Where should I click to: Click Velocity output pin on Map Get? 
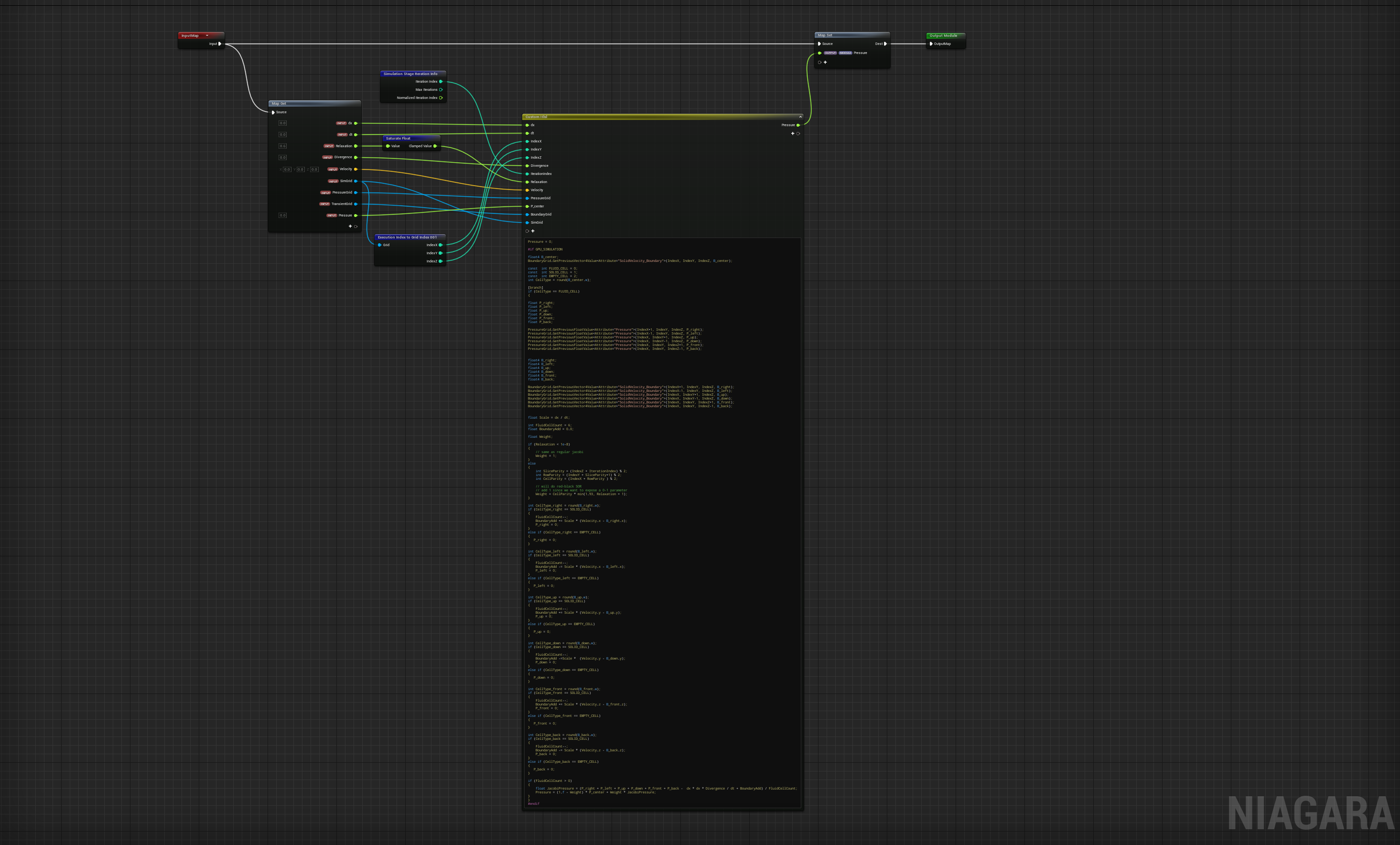(x=355, y=169)
